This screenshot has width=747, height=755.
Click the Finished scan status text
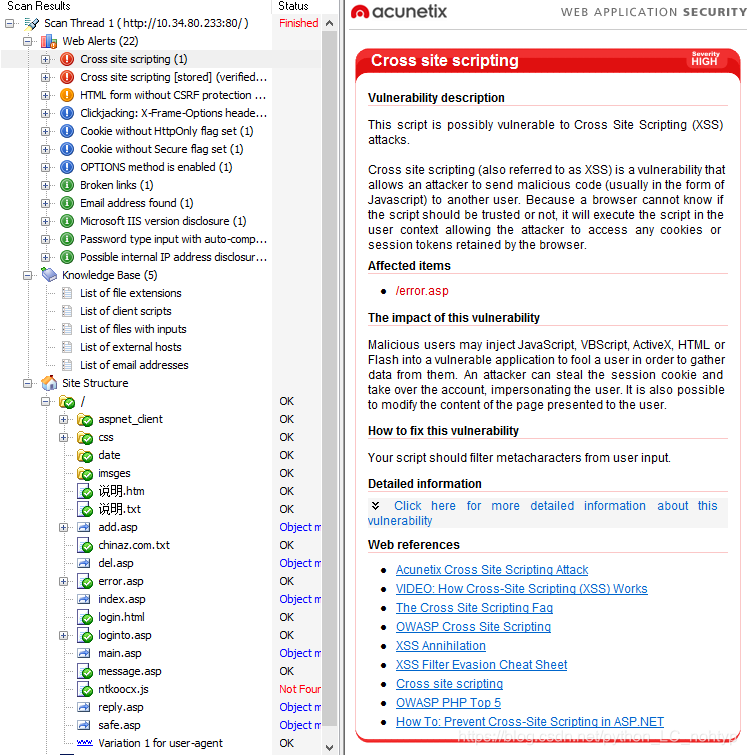tap(299, 23)
